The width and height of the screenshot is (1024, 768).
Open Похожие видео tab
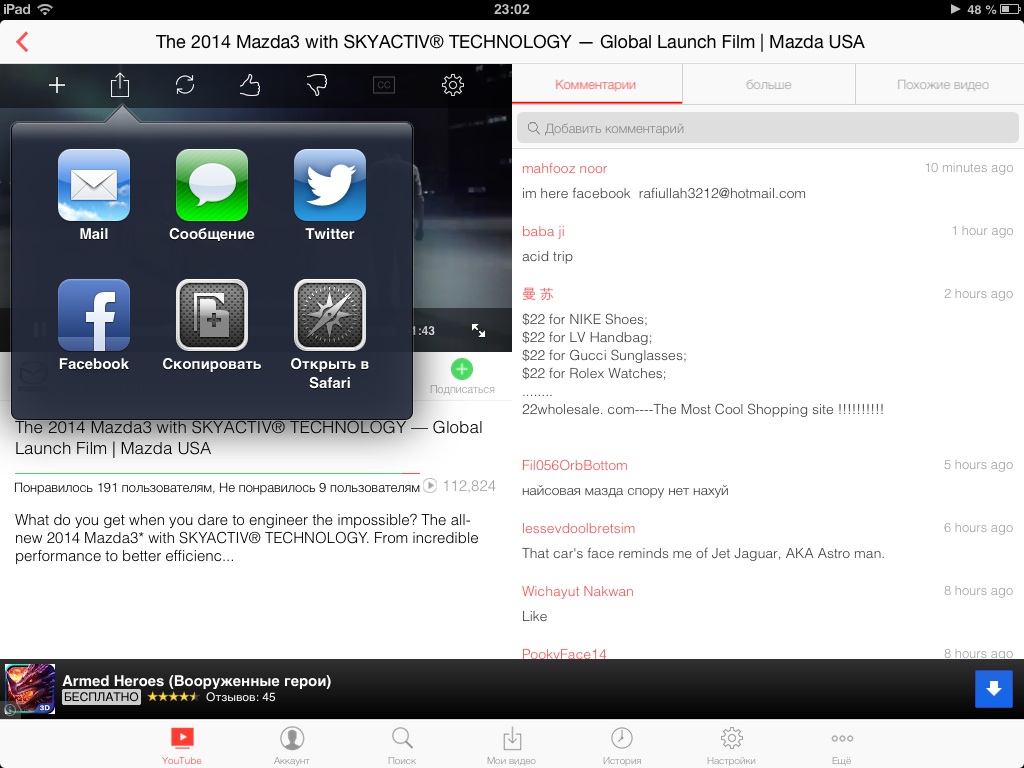[940, 84]
